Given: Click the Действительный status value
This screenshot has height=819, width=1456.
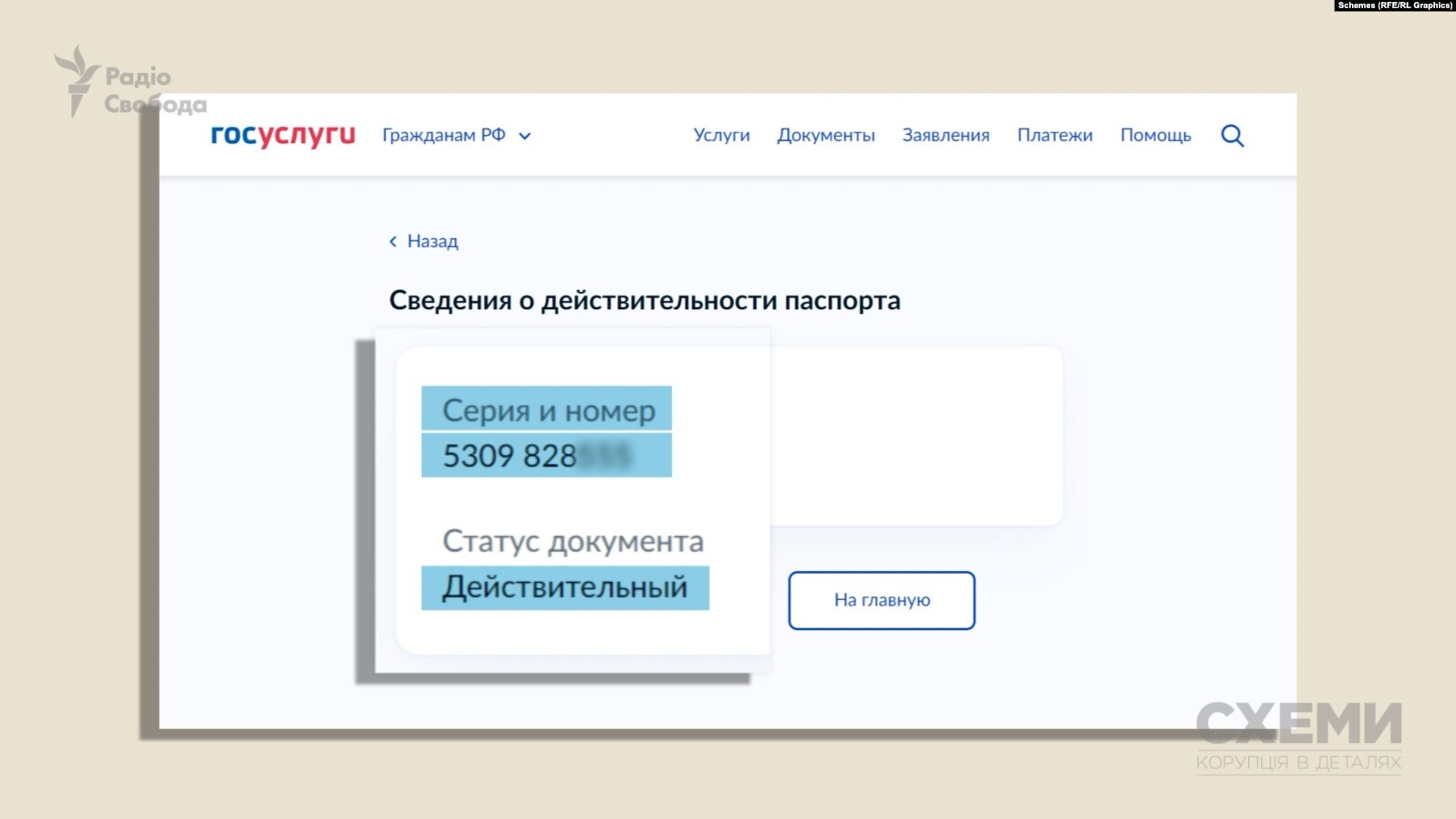Looking at the screenshot, I should (564, 587).
